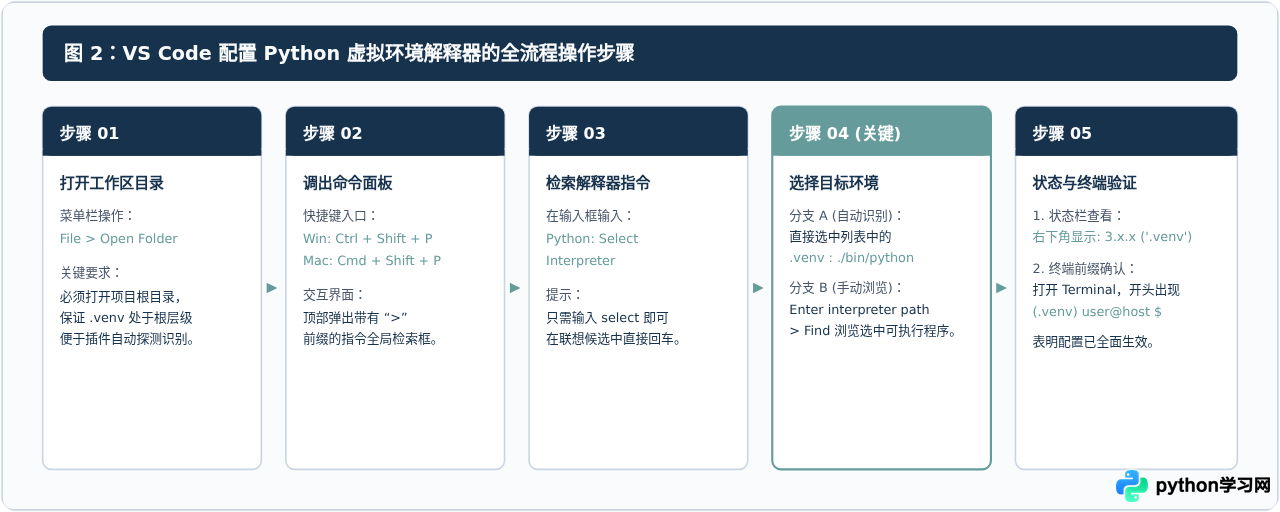Click the heading 打开工作区目录

pos(112,183)
